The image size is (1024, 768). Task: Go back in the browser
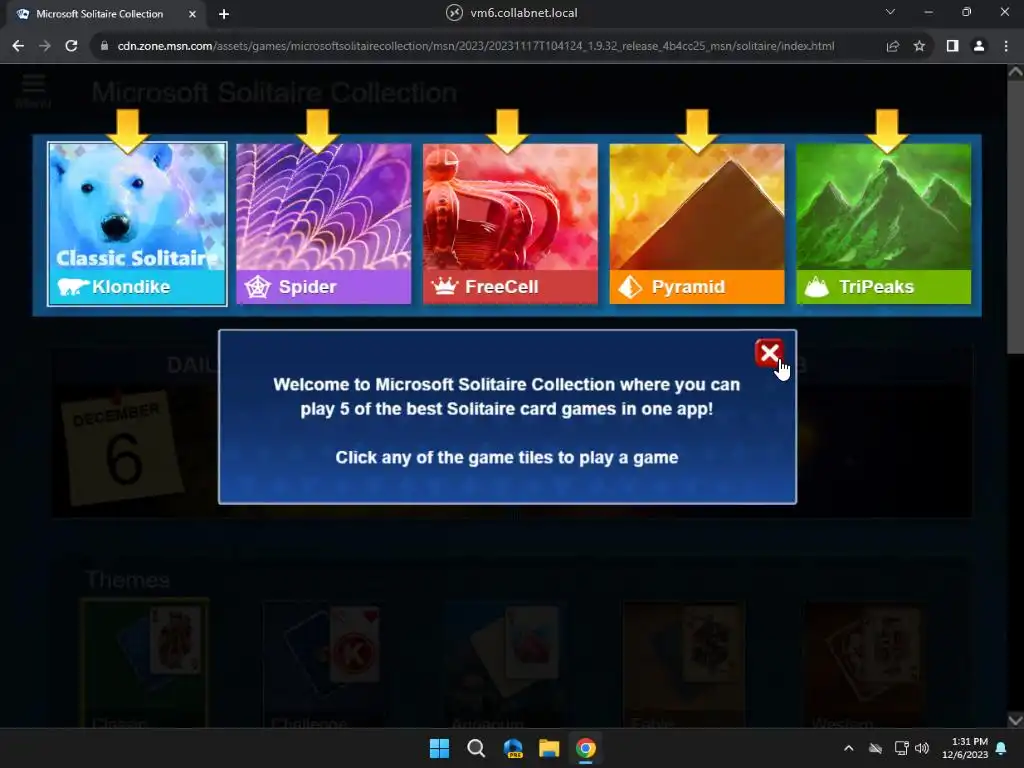pos(18,46)
